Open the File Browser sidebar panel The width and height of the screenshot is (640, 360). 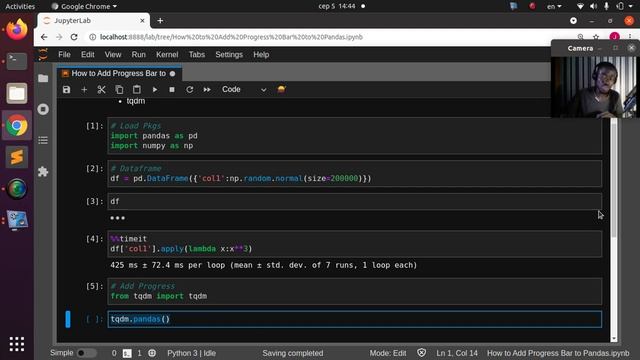[x=43, y=78]
